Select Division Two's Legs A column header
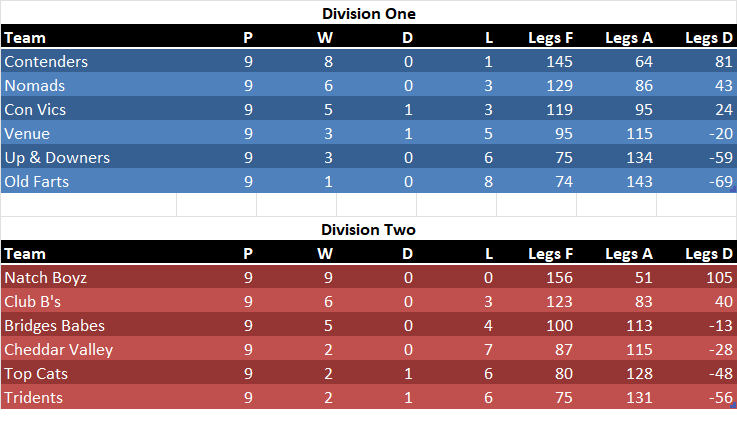 [x=629, y=254]
